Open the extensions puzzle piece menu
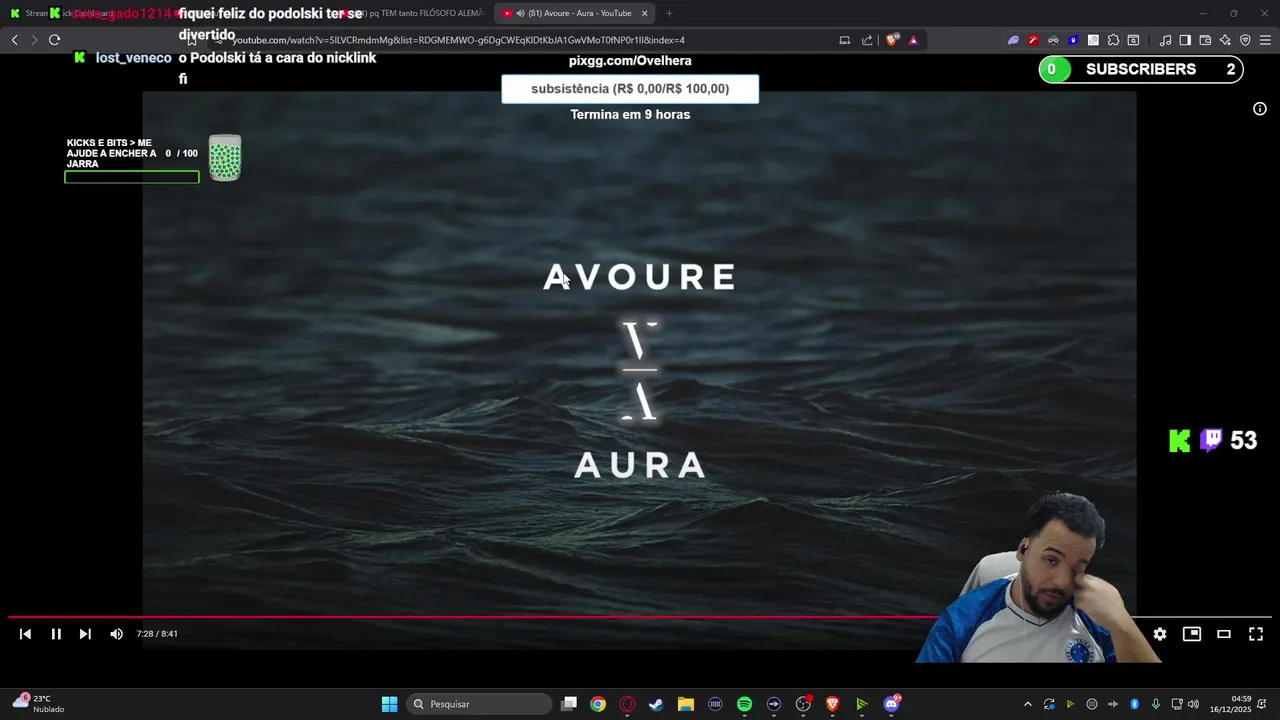The image size is (1280, 720). 1113,40
